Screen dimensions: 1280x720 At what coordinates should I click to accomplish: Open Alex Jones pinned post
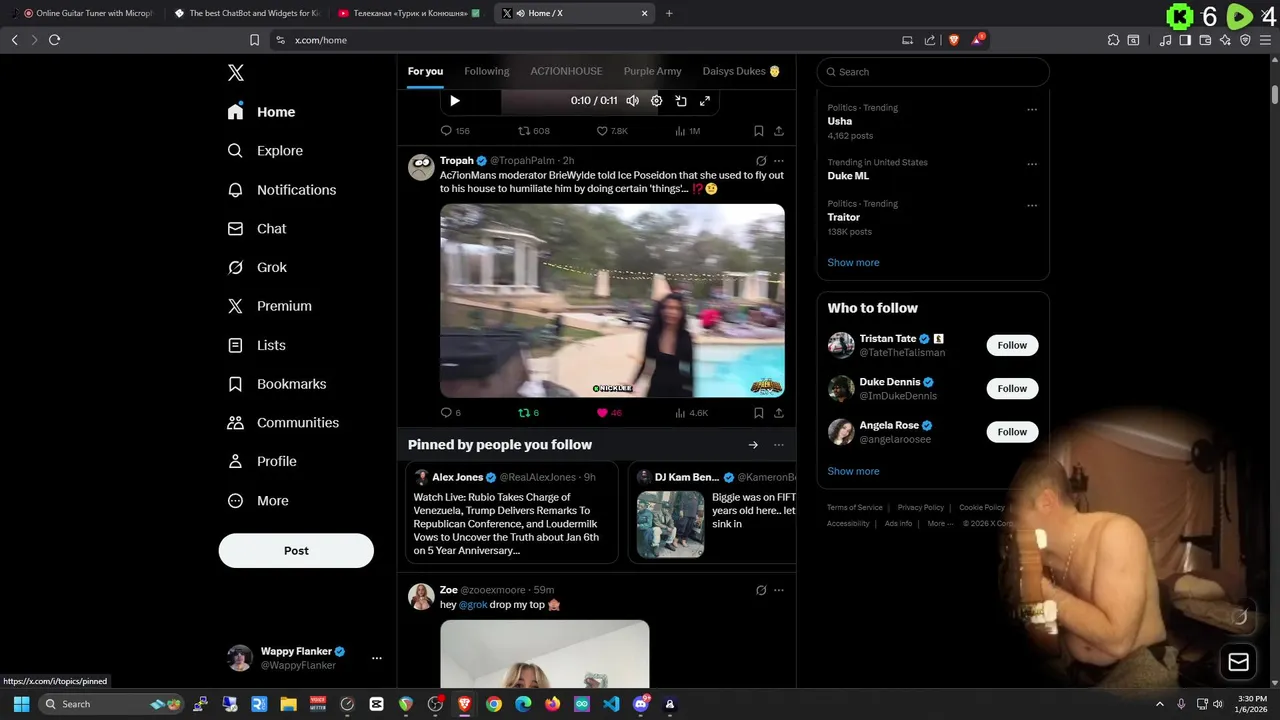click(x=512, y=512)
